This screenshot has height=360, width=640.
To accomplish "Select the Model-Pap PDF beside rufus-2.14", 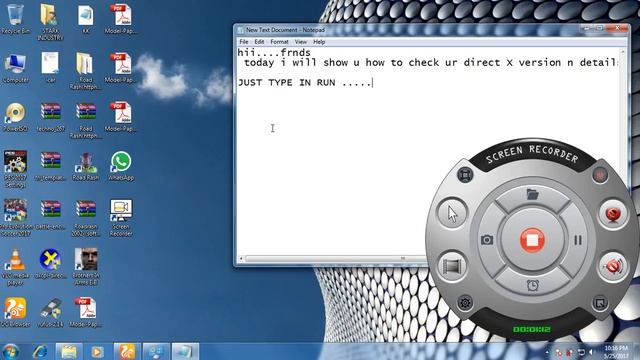I will 86,313.
